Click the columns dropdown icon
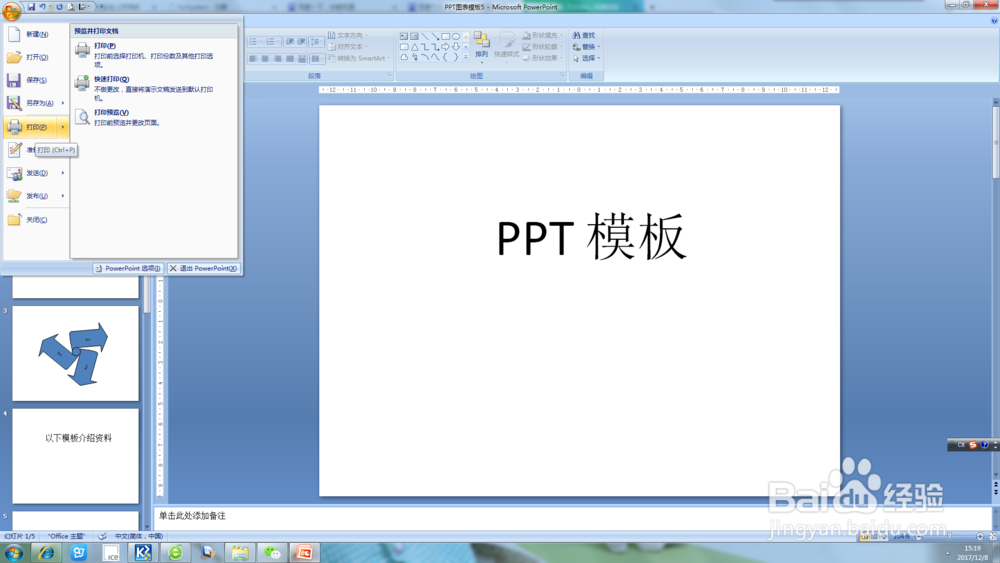 click(x=316, y=59)
